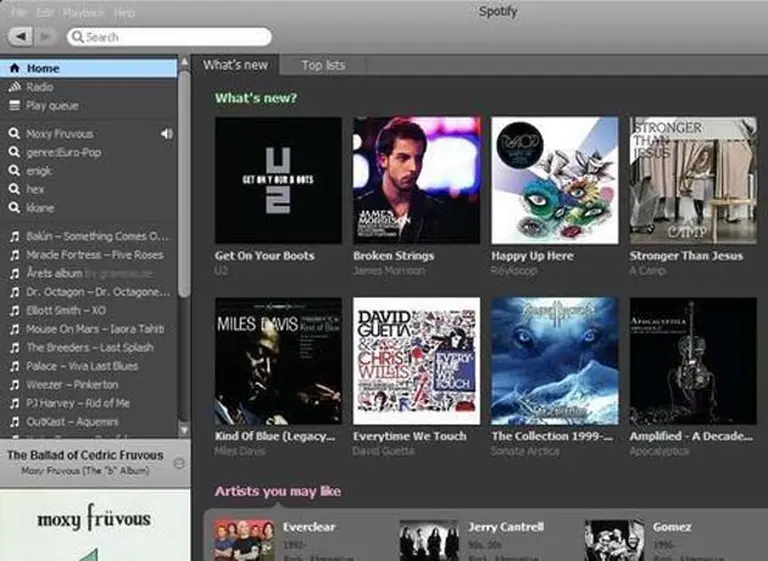
Task: Click the sidebar scrollbar down arrow
Action: click(x=184, y=430)
